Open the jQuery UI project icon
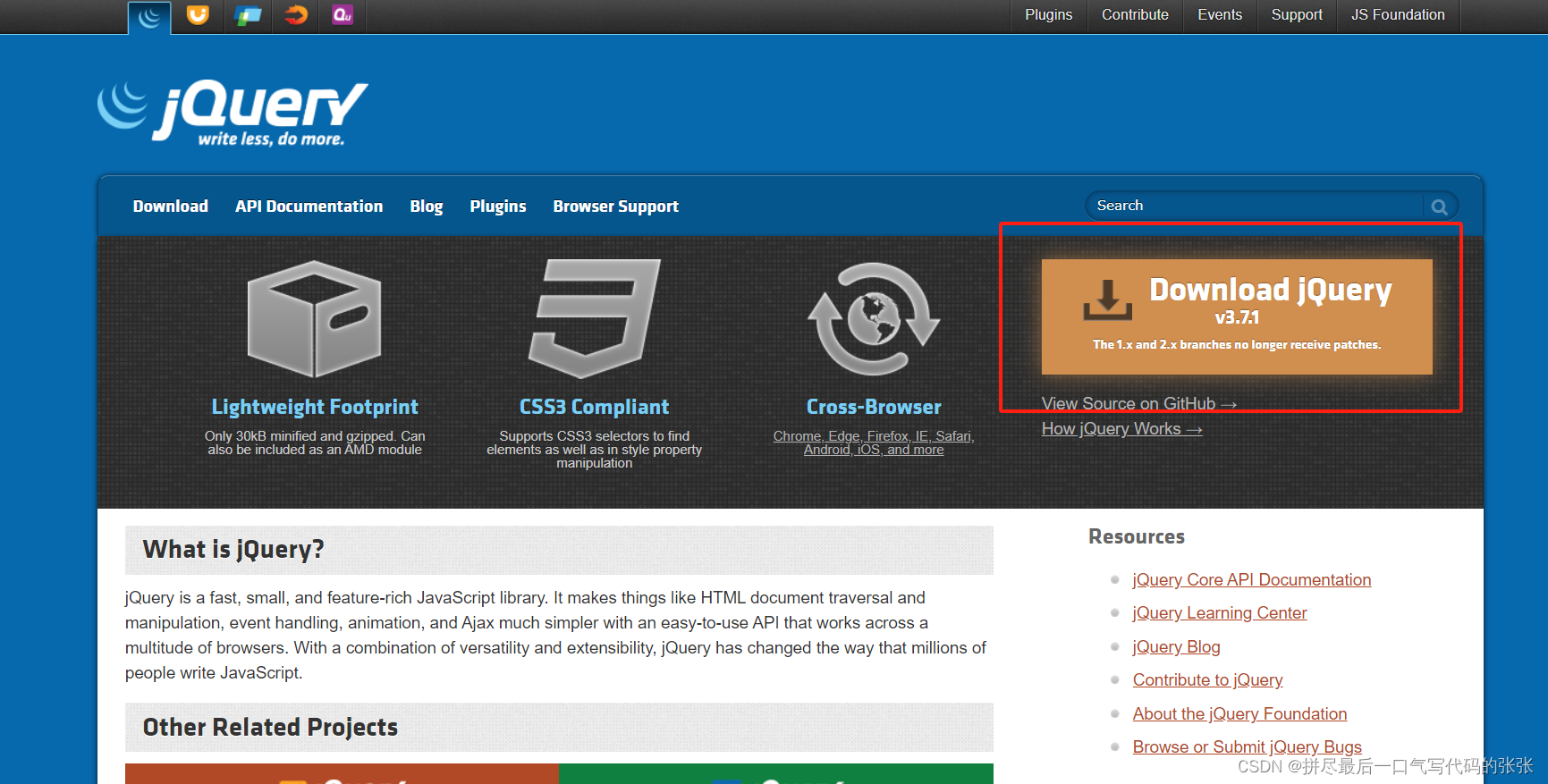Screen dimensions: 1548x784 point(198,15)
